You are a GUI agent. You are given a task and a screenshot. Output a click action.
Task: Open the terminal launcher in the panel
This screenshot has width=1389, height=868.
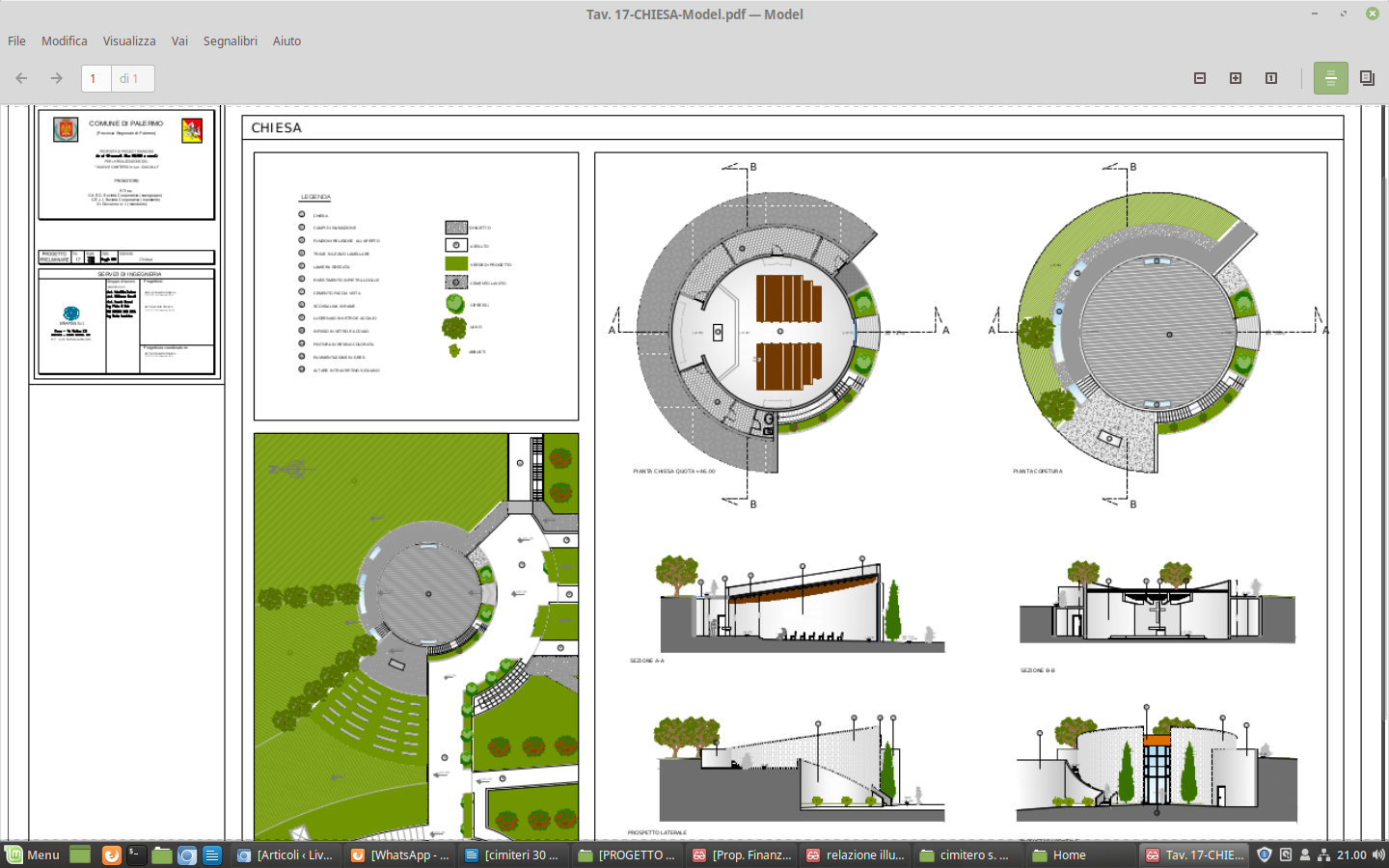click(136, 854)
